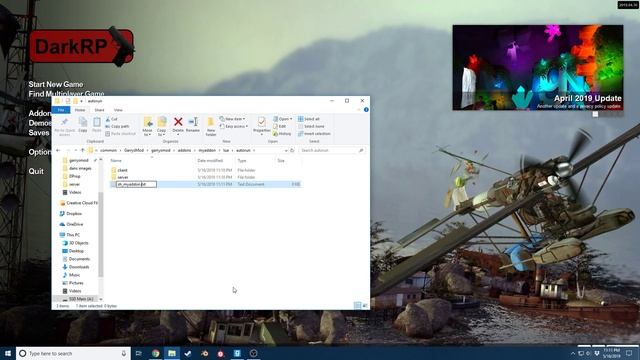Click the Back navigation arrow
This screenshot has width=640, height=360.
(58, 150)
